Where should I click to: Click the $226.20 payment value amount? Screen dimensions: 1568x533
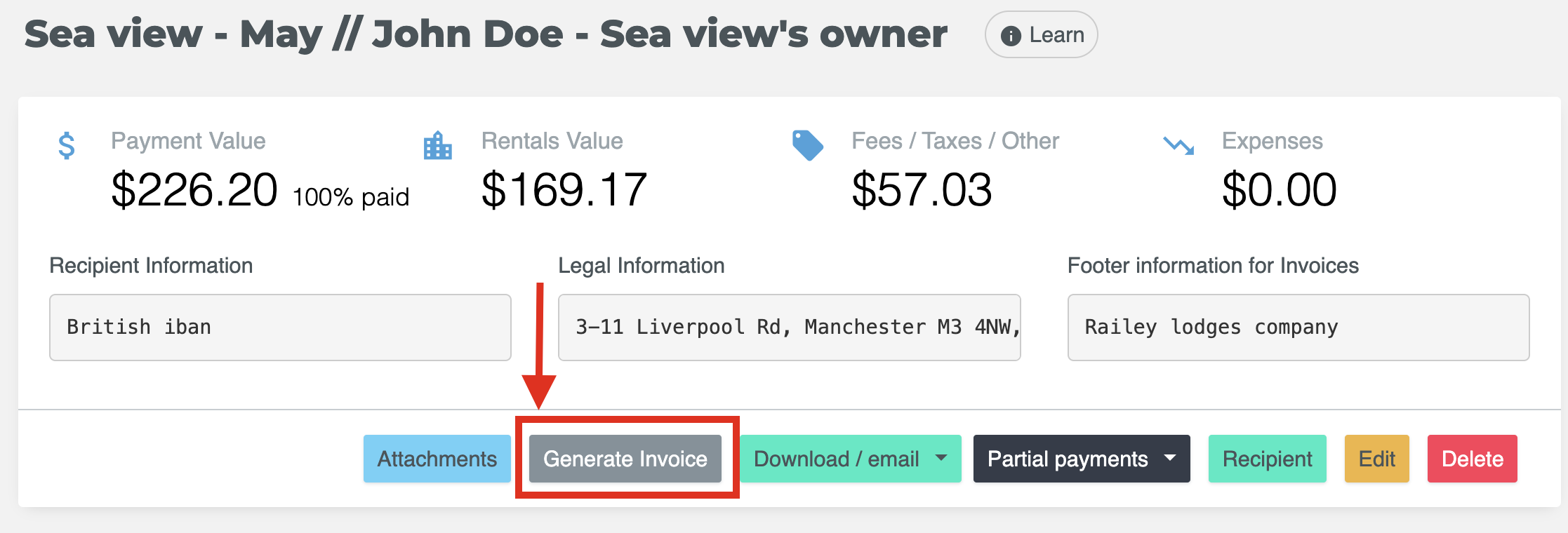click(194, 190)
